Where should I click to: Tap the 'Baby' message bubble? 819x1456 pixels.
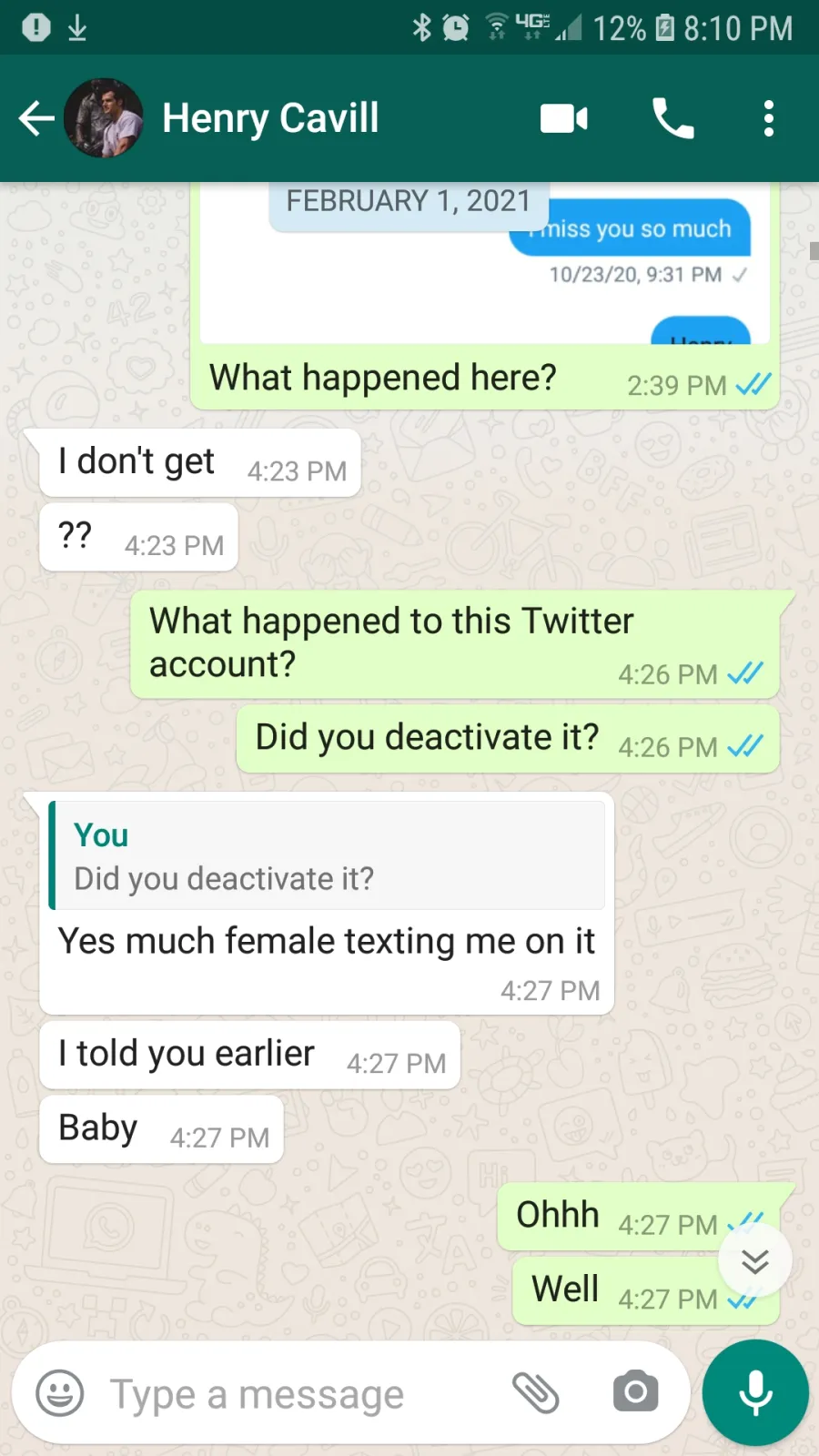[161, 1129]
